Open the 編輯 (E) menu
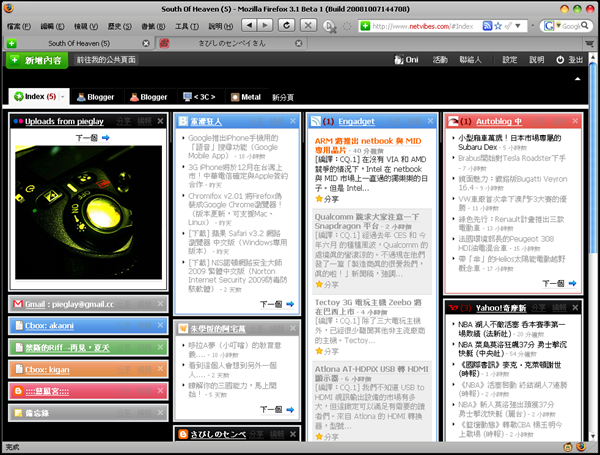Screen dimensions: 600x455 [52, 26]
